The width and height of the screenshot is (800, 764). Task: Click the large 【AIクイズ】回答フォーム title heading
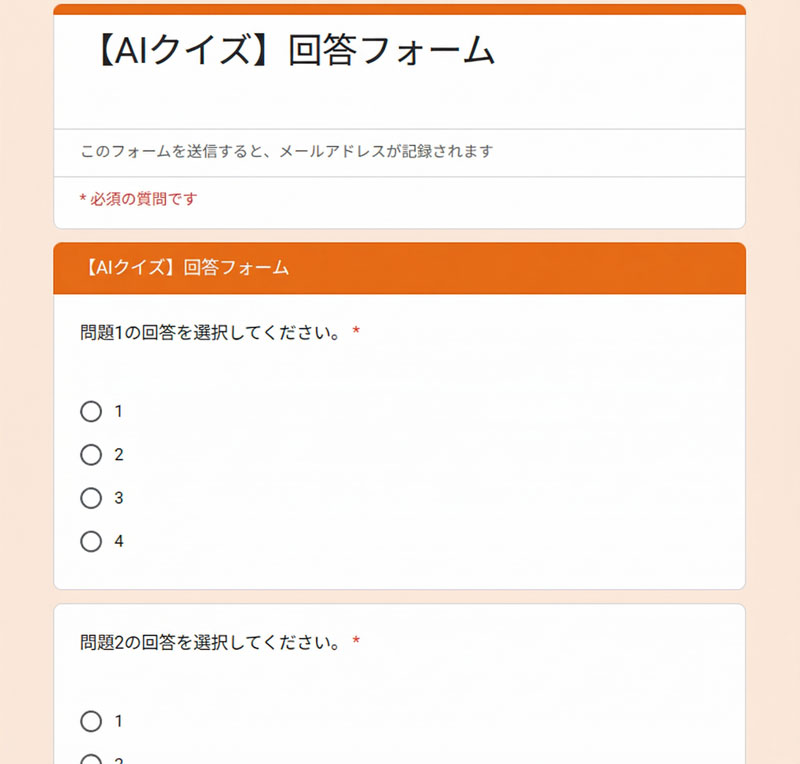[291, 51]
